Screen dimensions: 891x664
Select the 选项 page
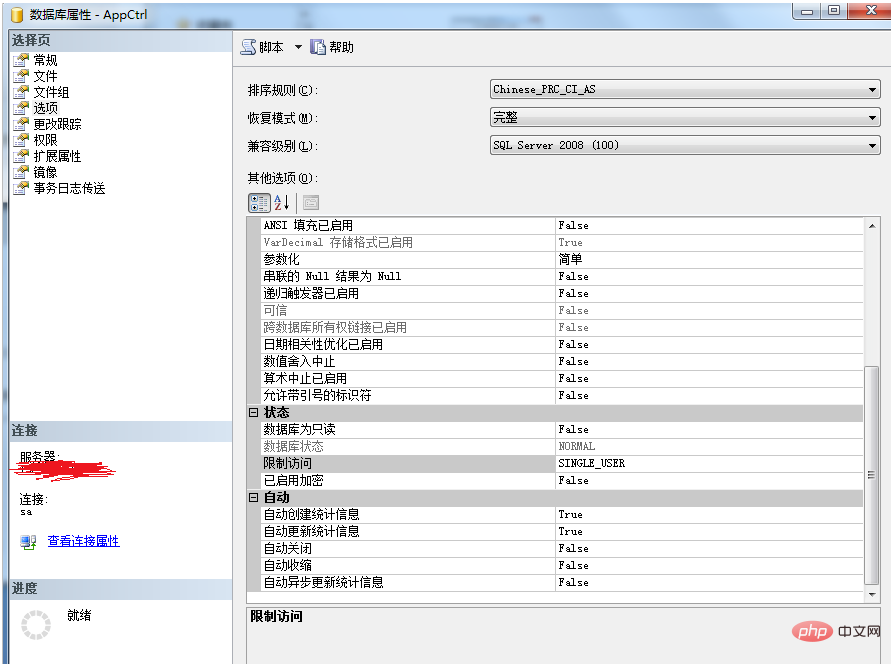pos(45,107)
